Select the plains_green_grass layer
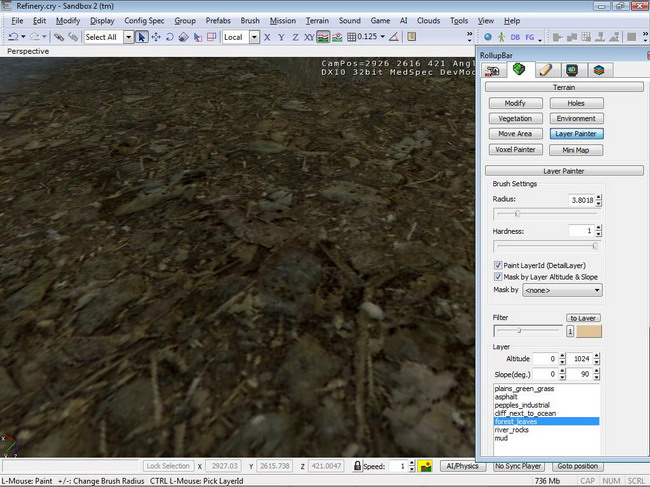The width and height of the screenshot is (650, 487). click(x=546, y=389)
